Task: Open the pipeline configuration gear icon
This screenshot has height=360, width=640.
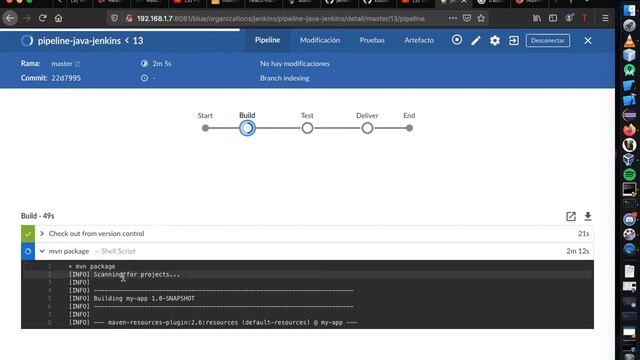Action: point(495,40)
